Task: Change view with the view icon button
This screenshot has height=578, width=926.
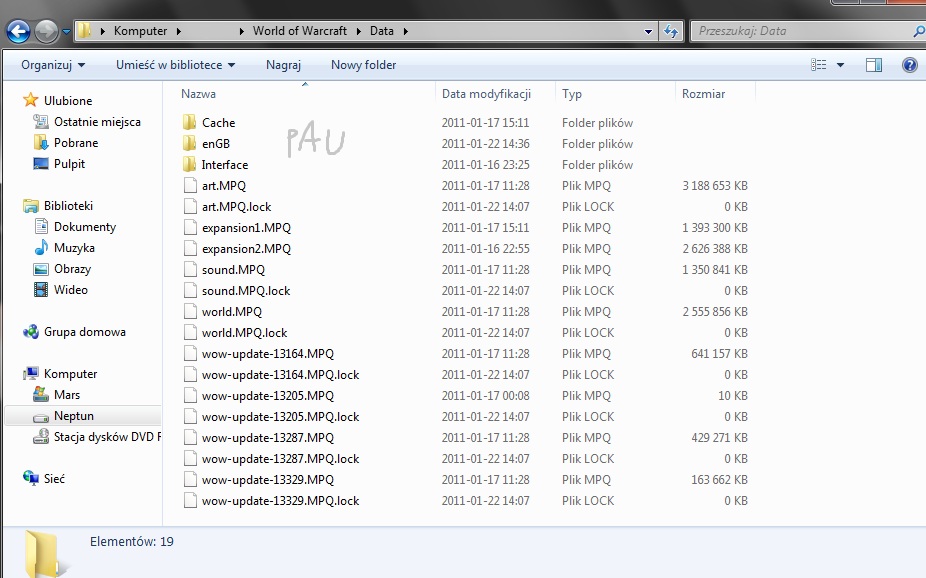Action: [819, 65]
